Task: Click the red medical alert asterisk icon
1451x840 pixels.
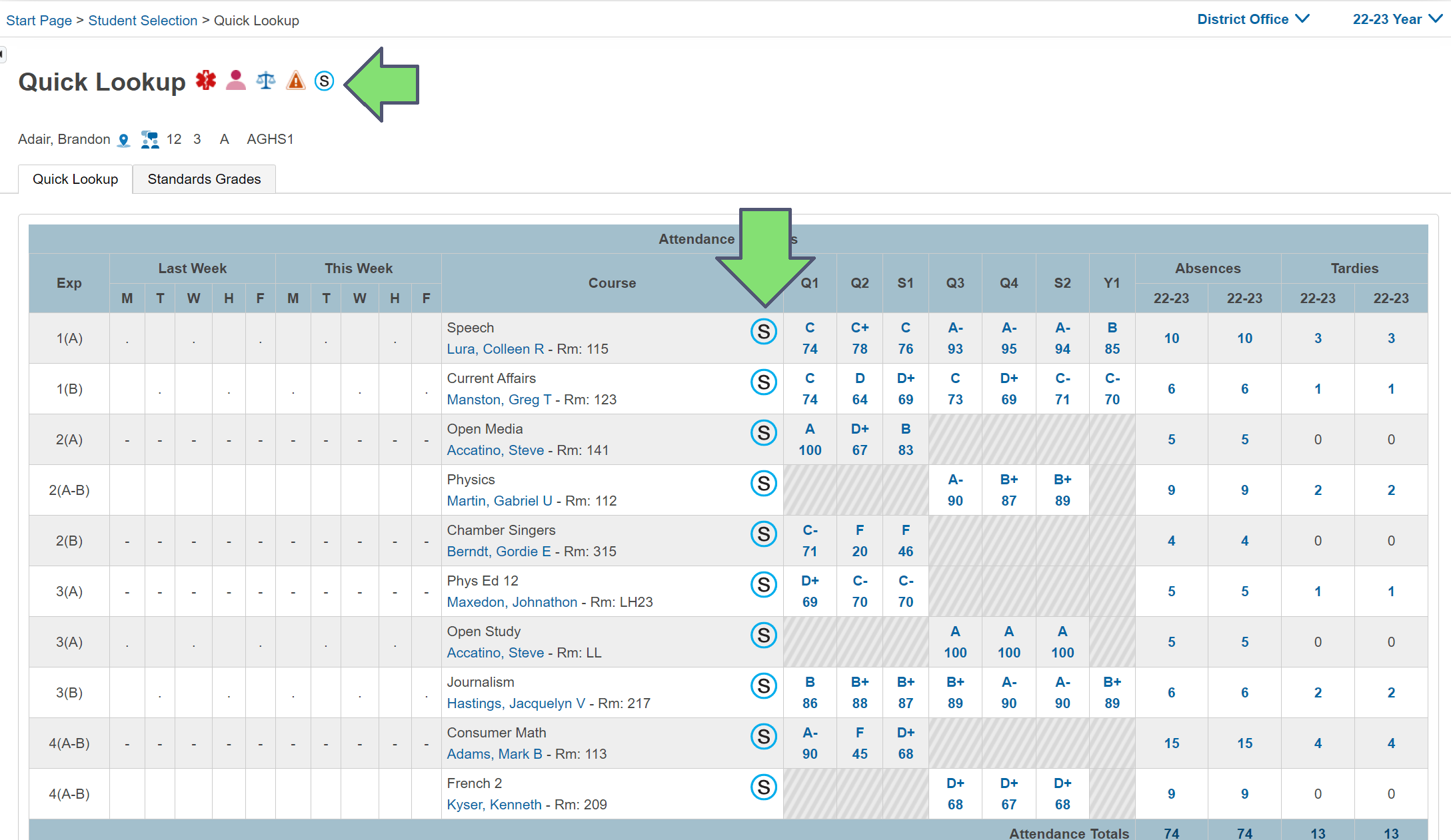Action: (x=206, y=81)
